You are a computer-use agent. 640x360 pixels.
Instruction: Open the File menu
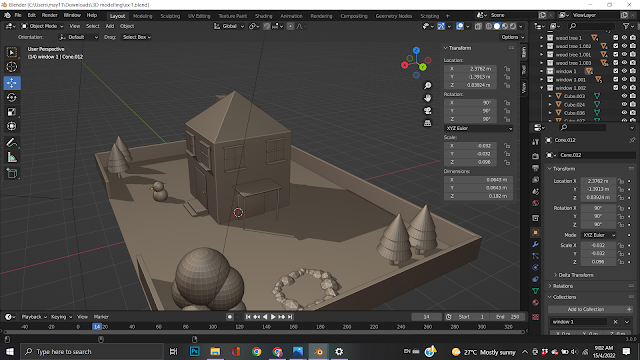[x=18, y=15]
